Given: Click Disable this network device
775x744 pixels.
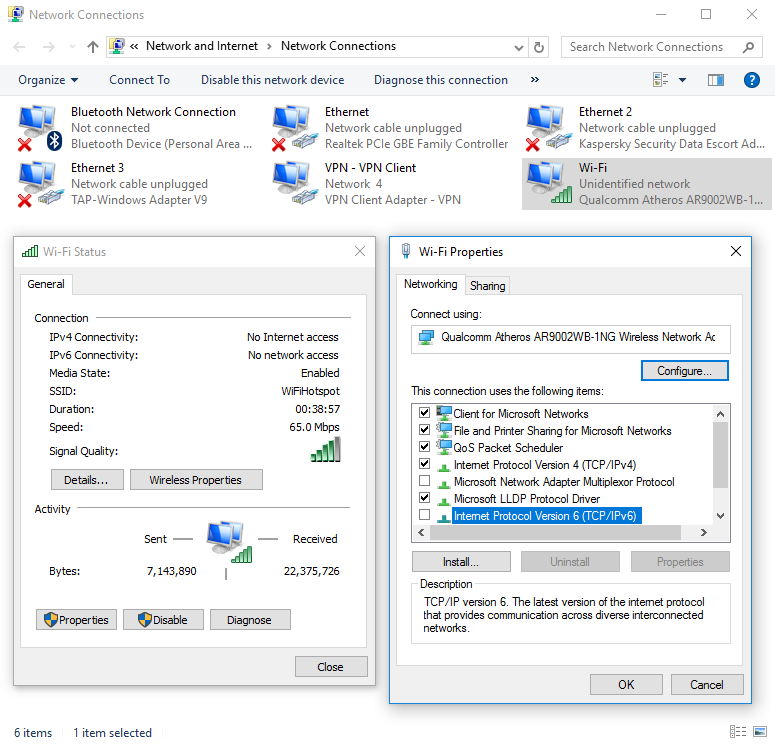Looking at the screenshot, I should pyautogui.click(x=272, y=80).
